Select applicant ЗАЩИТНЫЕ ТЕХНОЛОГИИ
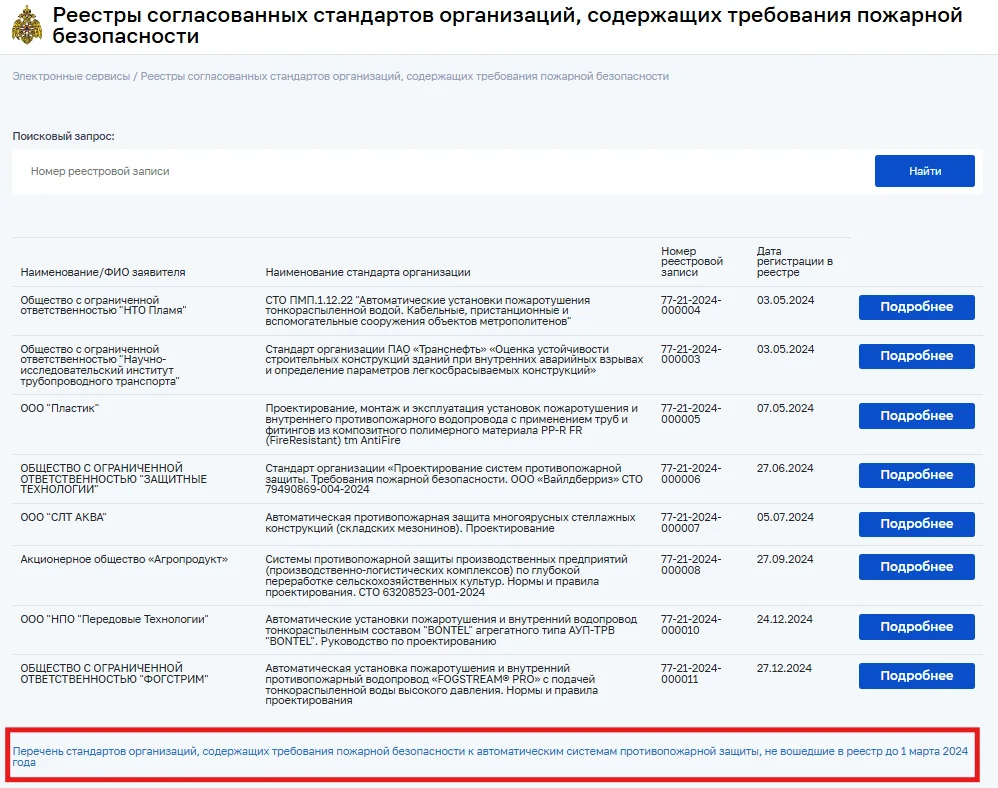 click(x=113, y=479)
